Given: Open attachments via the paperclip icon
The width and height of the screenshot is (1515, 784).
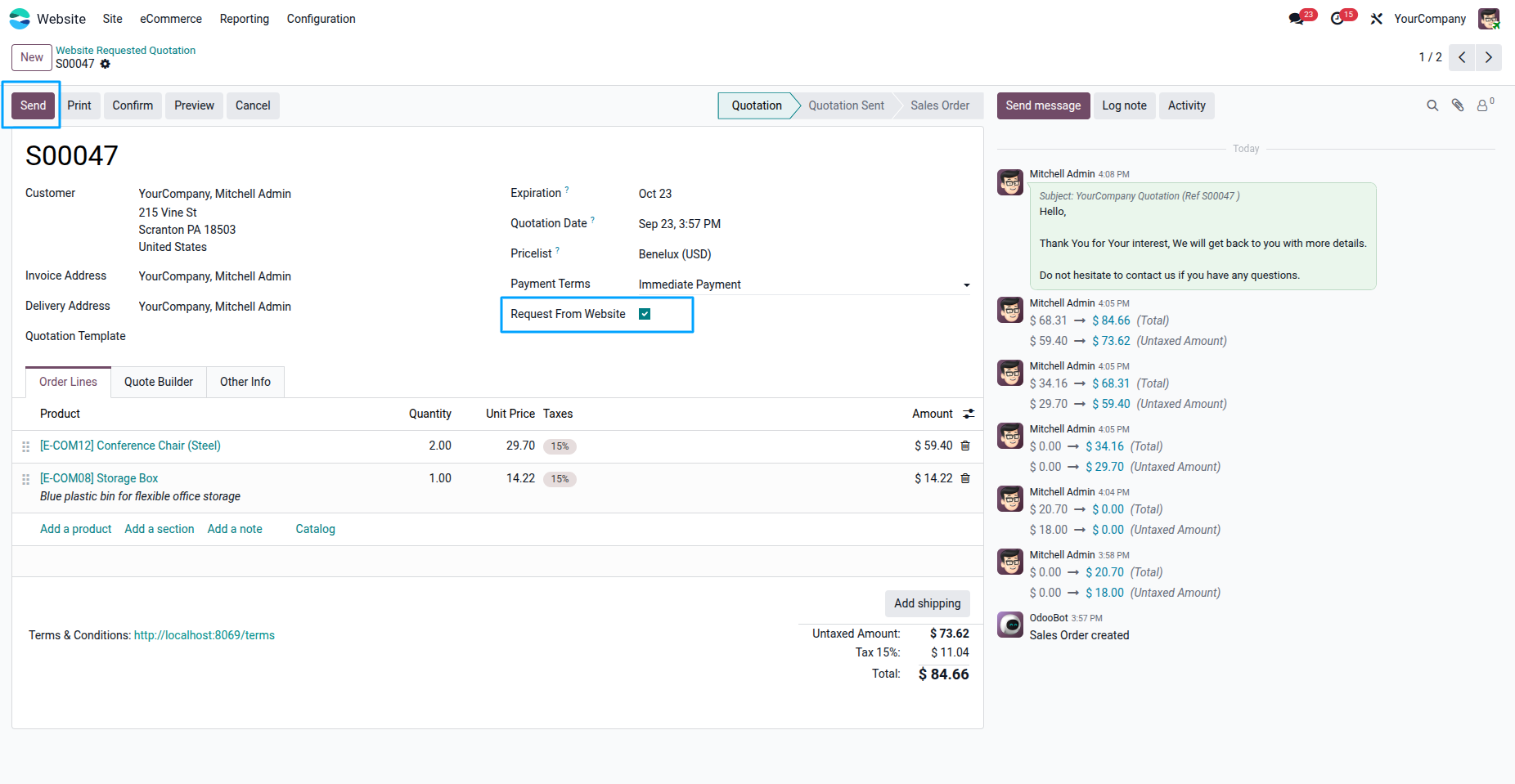Looking at the screenshot, I should point(1458,105).
